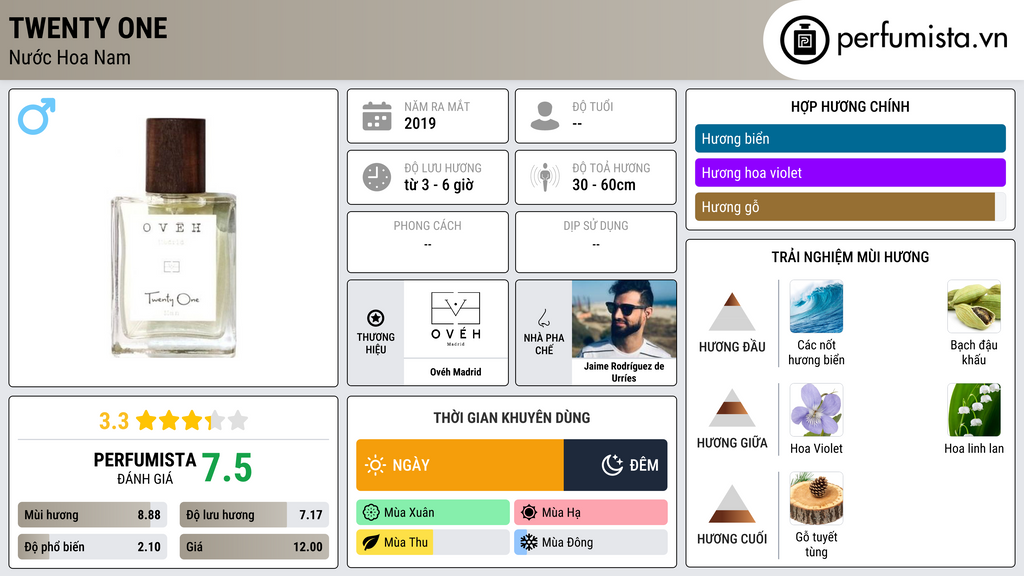
Task: Click the Hương cuối pyramid icon
Action: coord(732,504)
